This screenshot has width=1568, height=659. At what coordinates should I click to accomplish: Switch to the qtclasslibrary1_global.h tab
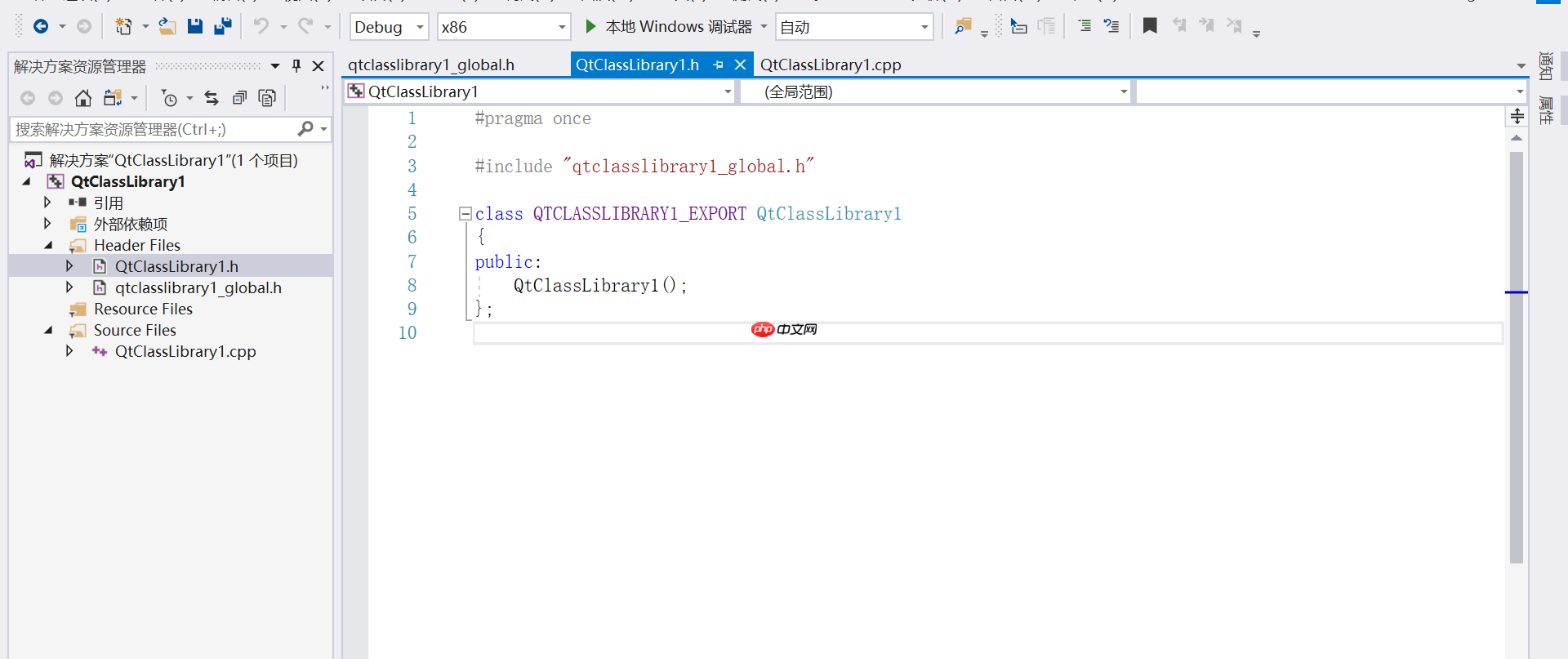click(431, 65)
